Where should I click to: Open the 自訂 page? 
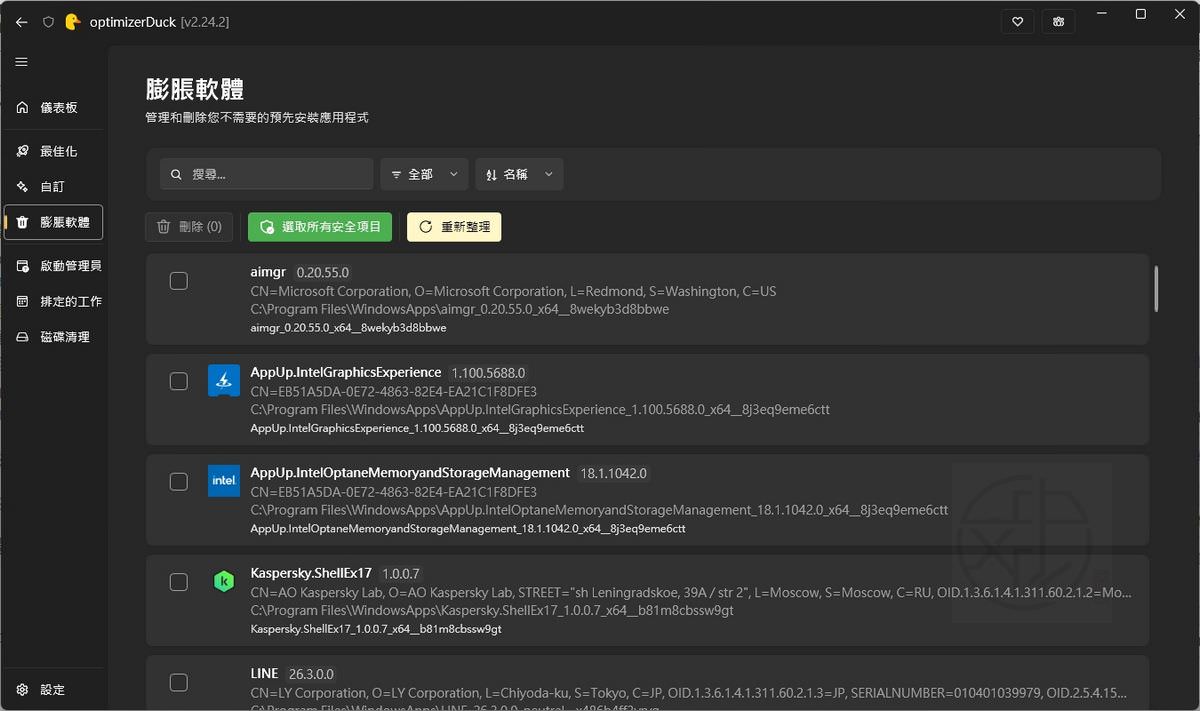click(x=54, y=186)
